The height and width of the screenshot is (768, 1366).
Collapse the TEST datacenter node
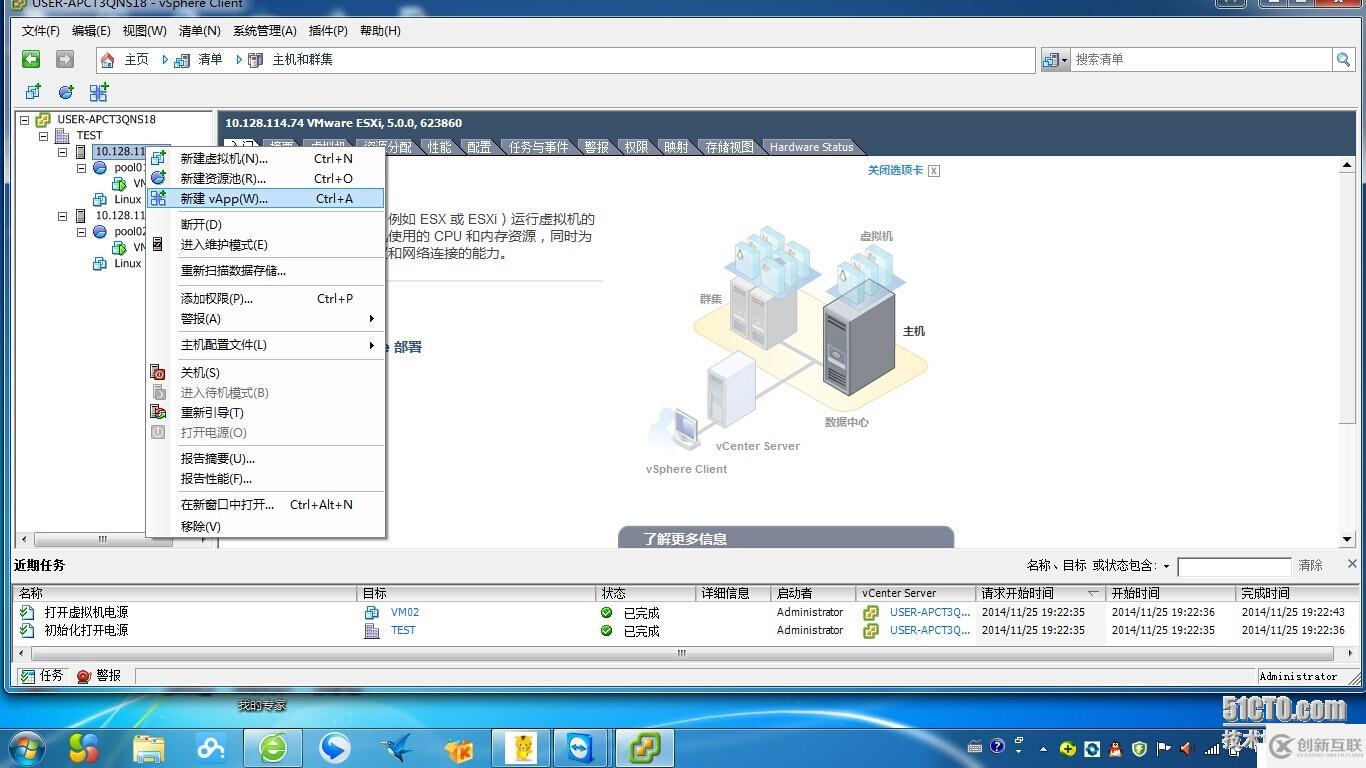click(43, 136)
